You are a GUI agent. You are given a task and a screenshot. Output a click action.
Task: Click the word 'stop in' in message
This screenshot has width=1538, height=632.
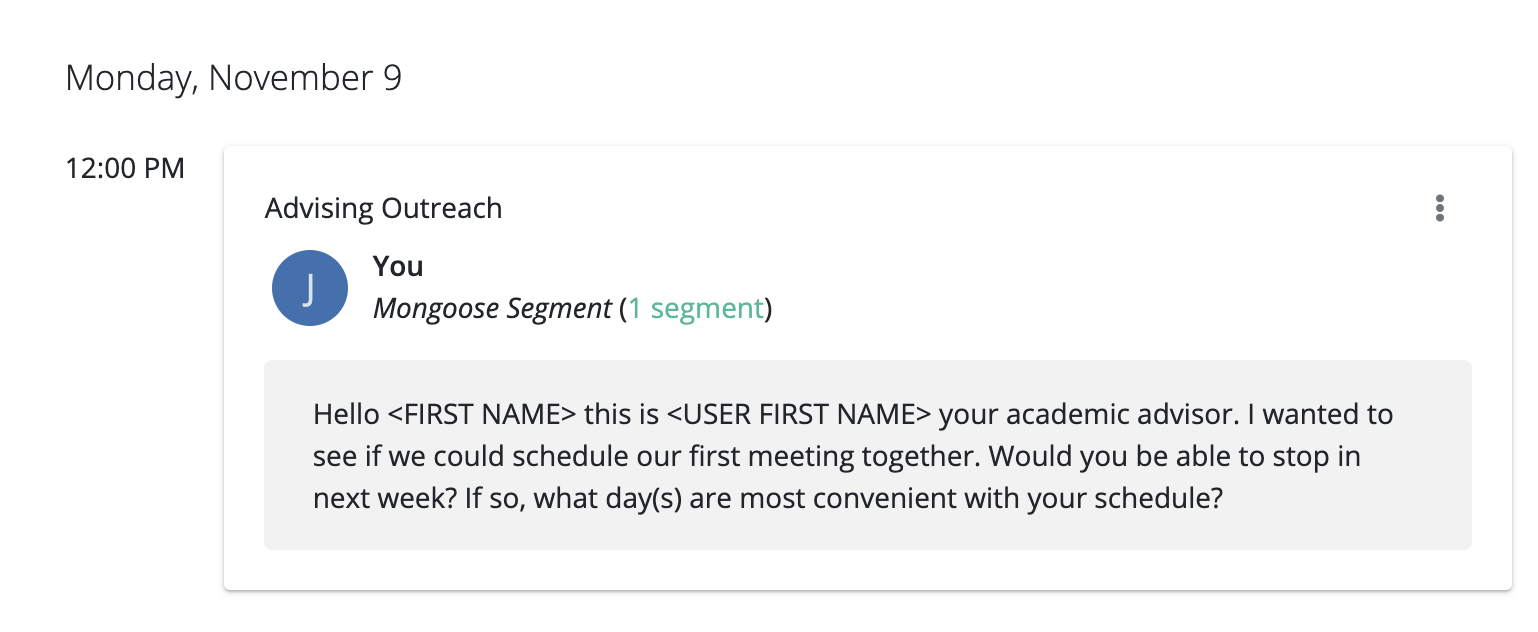pos(1320,456)
